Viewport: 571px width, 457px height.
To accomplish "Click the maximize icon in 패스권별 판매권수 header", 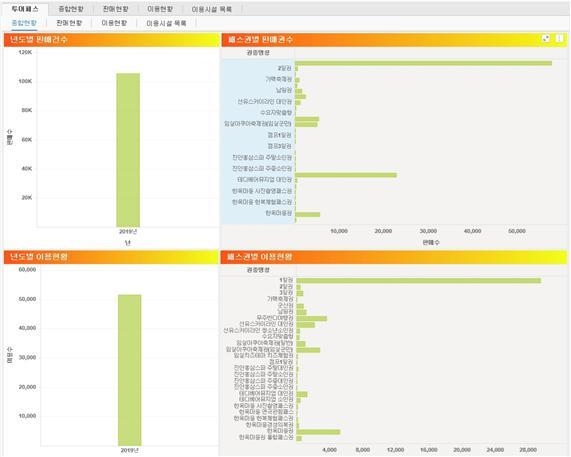I will coord(546,38).
